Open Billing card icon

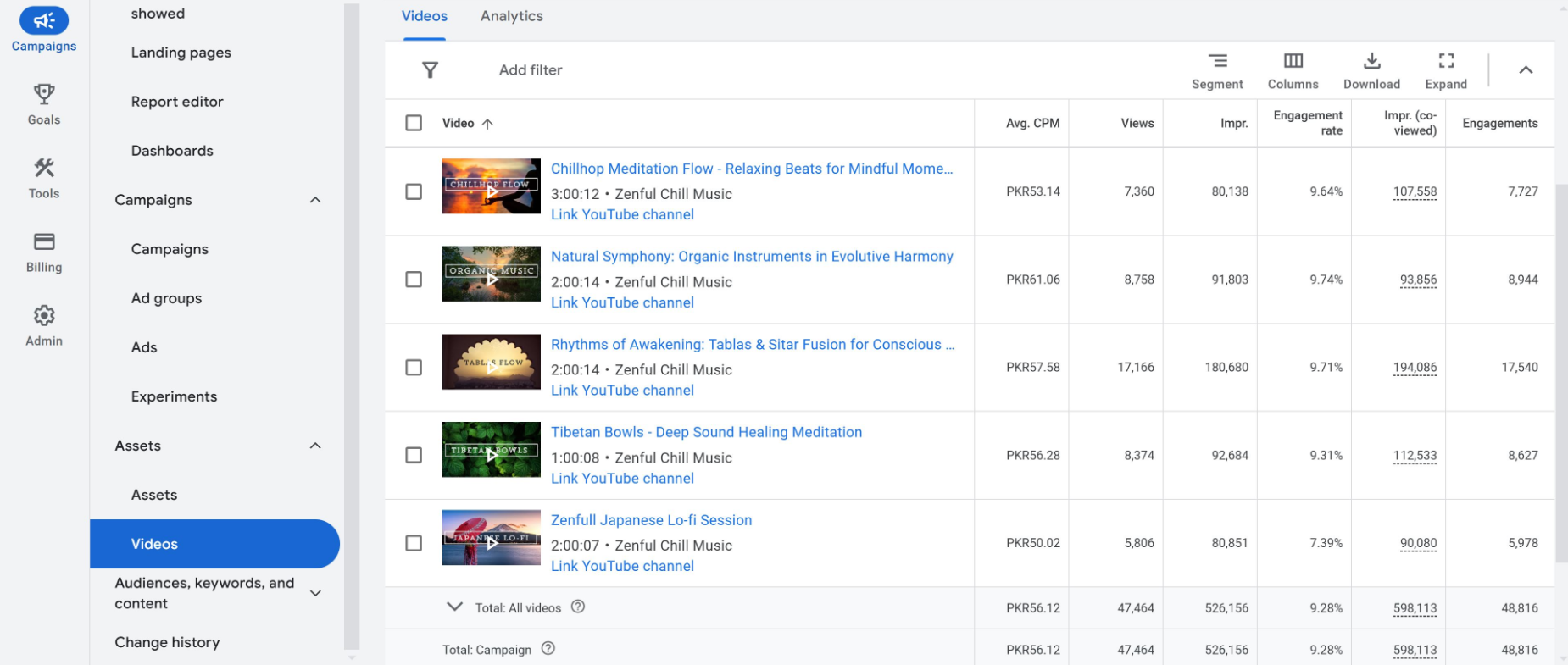click(x=44, y=242)
